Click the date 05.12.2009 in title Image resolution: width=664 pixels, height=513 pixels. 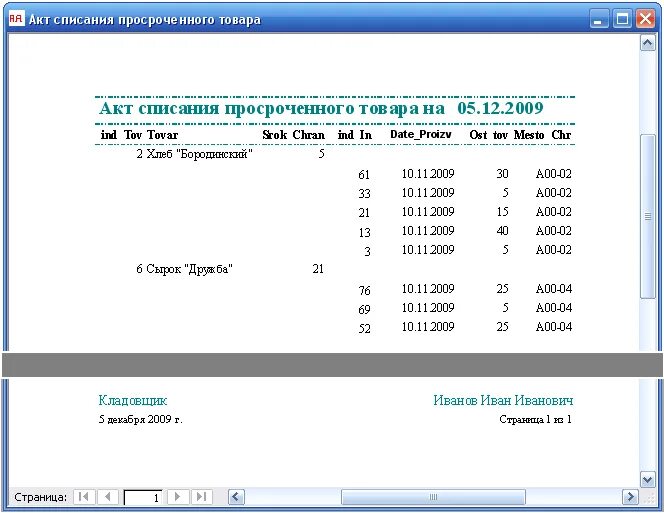pos(500,108)
